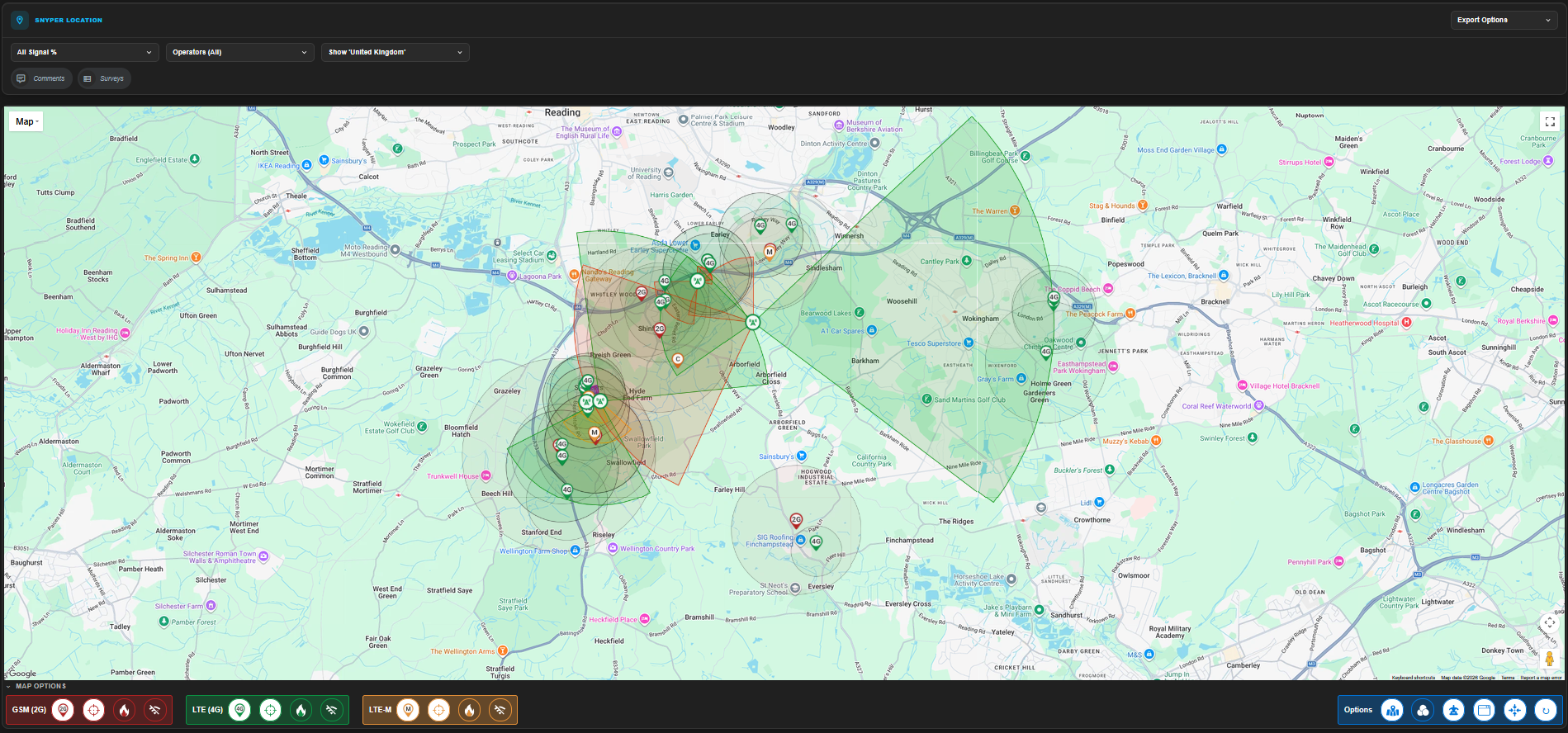Open the Map type dropdown
The image size is (1568, 733).
pyautogui.click(x=27, y=121)
